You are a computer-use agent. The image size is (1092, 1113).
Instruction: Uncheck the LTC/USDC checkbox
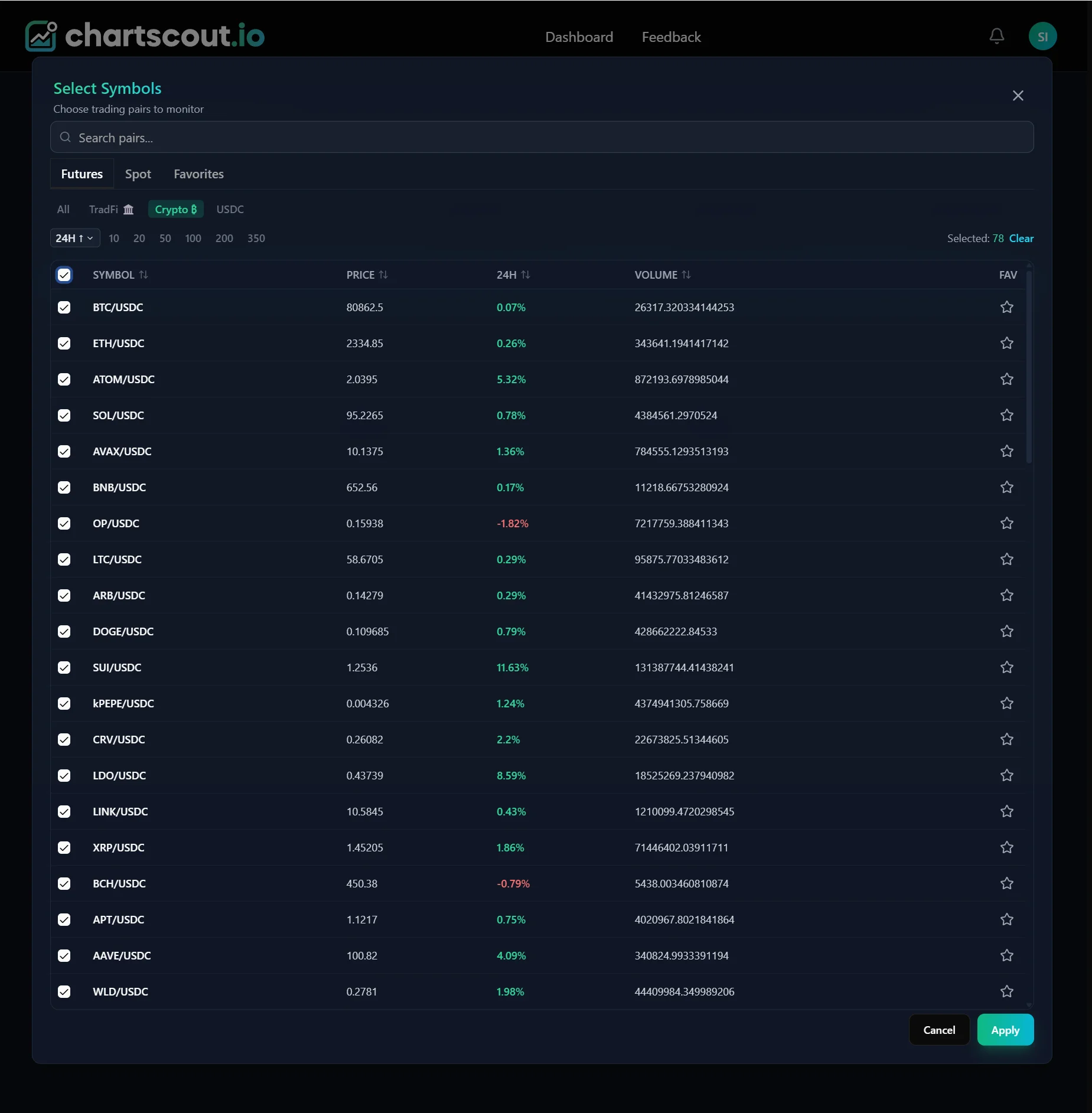64,559
